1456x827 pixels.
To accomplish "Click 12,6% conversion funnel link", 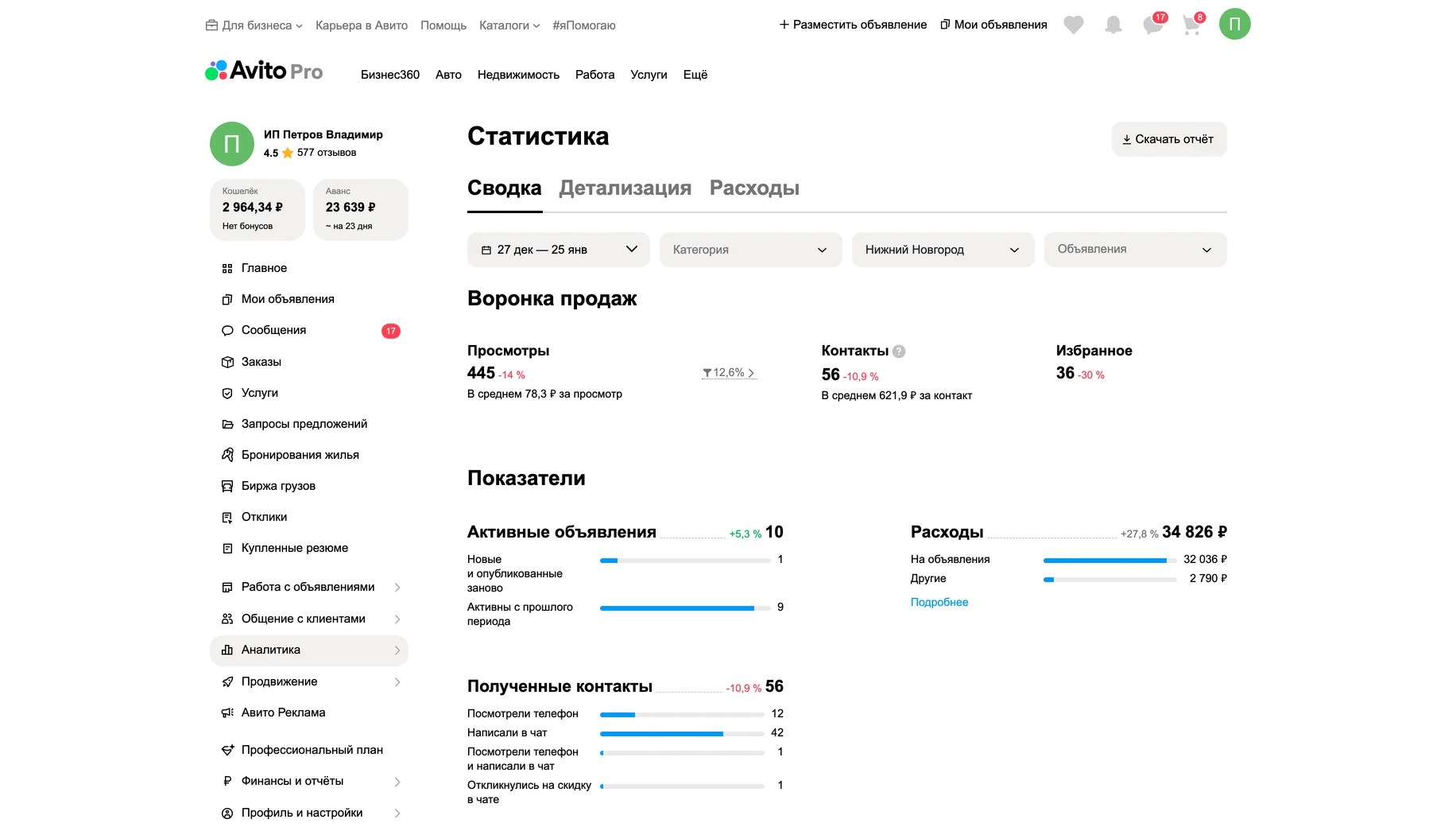I will coord(730,373).
